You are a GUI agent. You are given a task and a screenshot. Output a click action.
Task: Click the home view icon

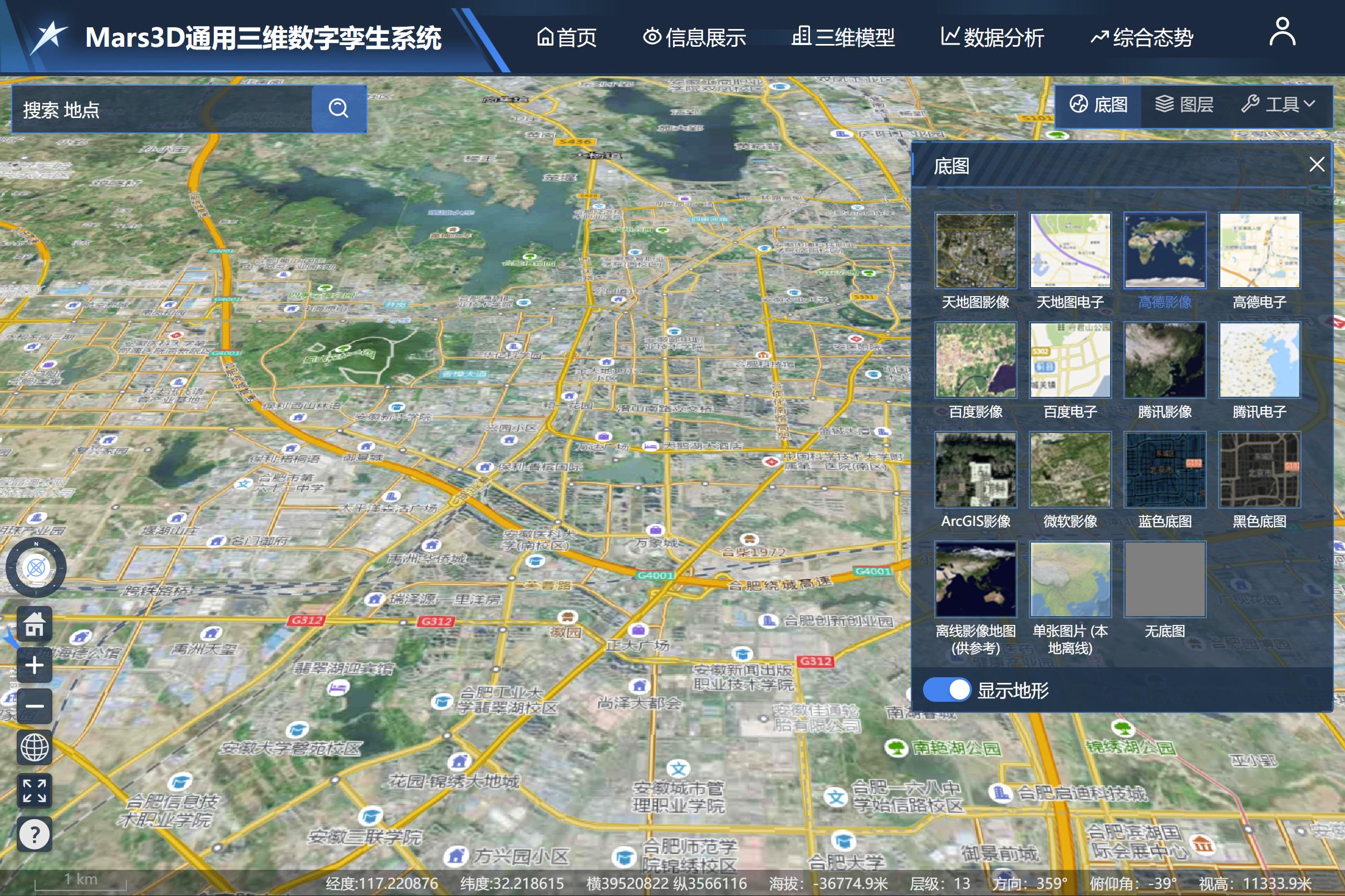[35, 623]
